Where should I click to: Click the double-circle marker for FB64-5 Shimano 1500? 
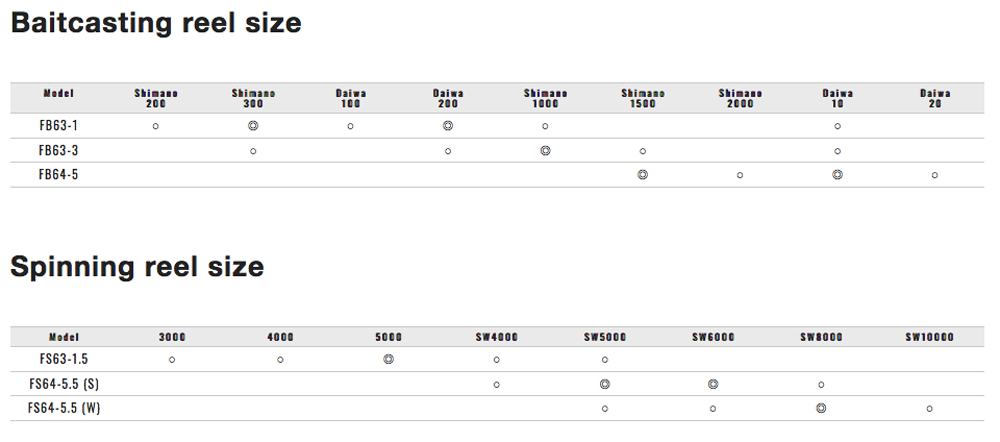(642, 174)
